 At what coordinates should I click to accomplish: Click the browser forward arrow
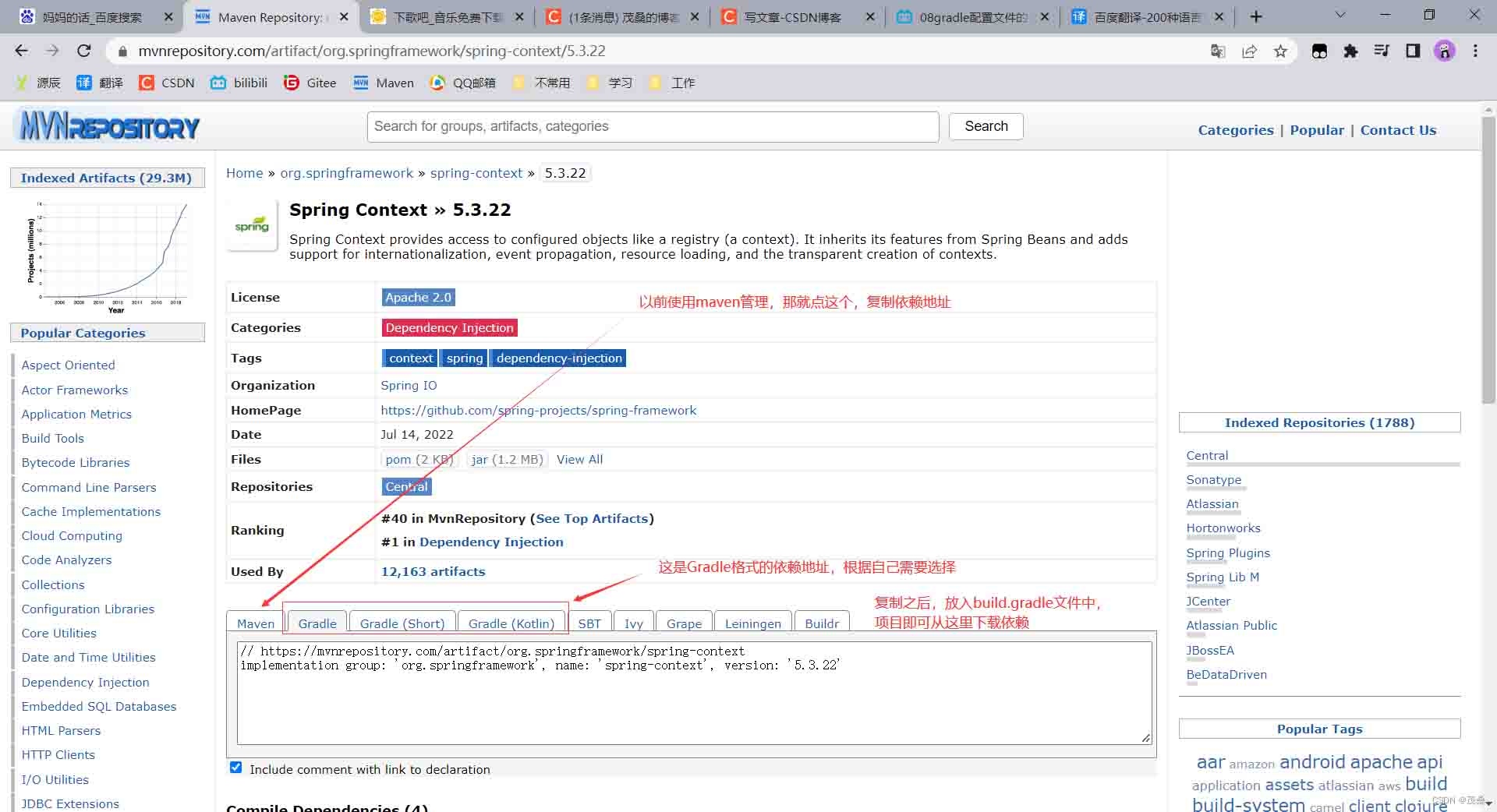[x=52, y=51]
